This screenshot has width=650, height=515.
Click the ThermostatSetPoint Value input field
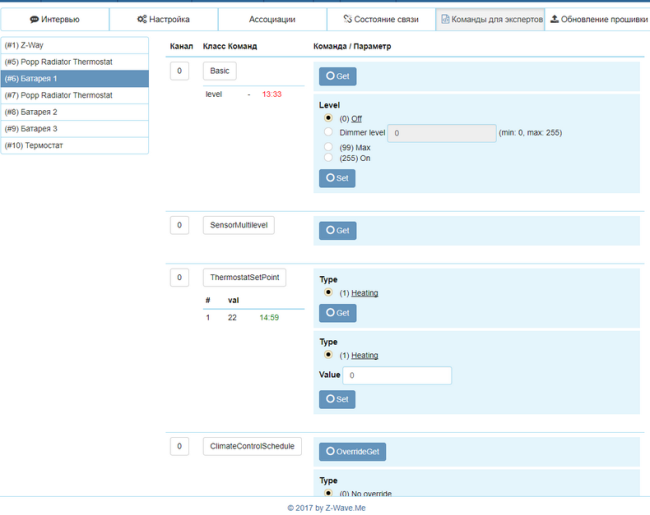click(397, 375)
